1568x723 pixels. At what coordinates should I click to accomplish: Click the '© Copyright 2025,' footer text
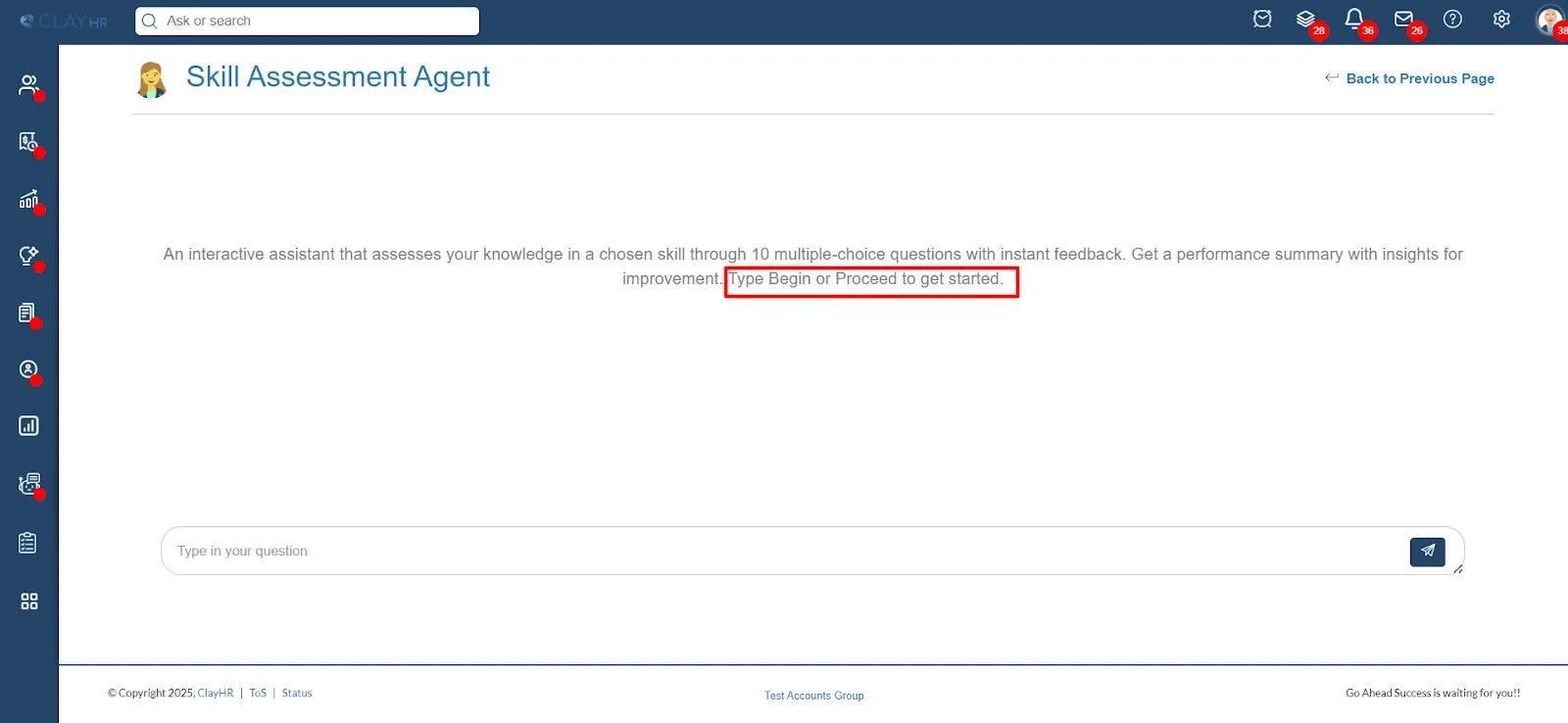click(151, 693)
